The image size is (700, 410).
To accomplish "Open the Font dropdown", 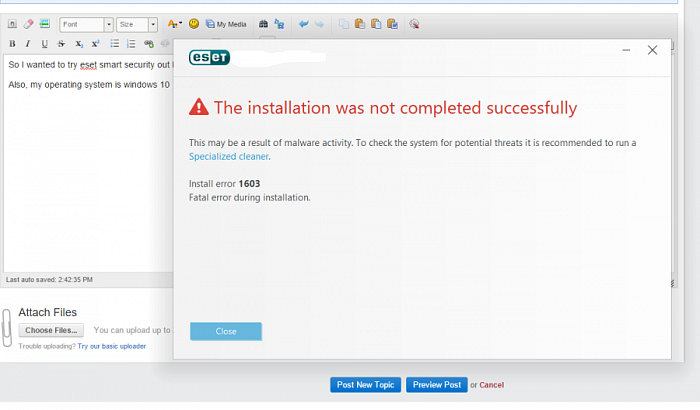I will pyautogui.click(x=86, y=25).
